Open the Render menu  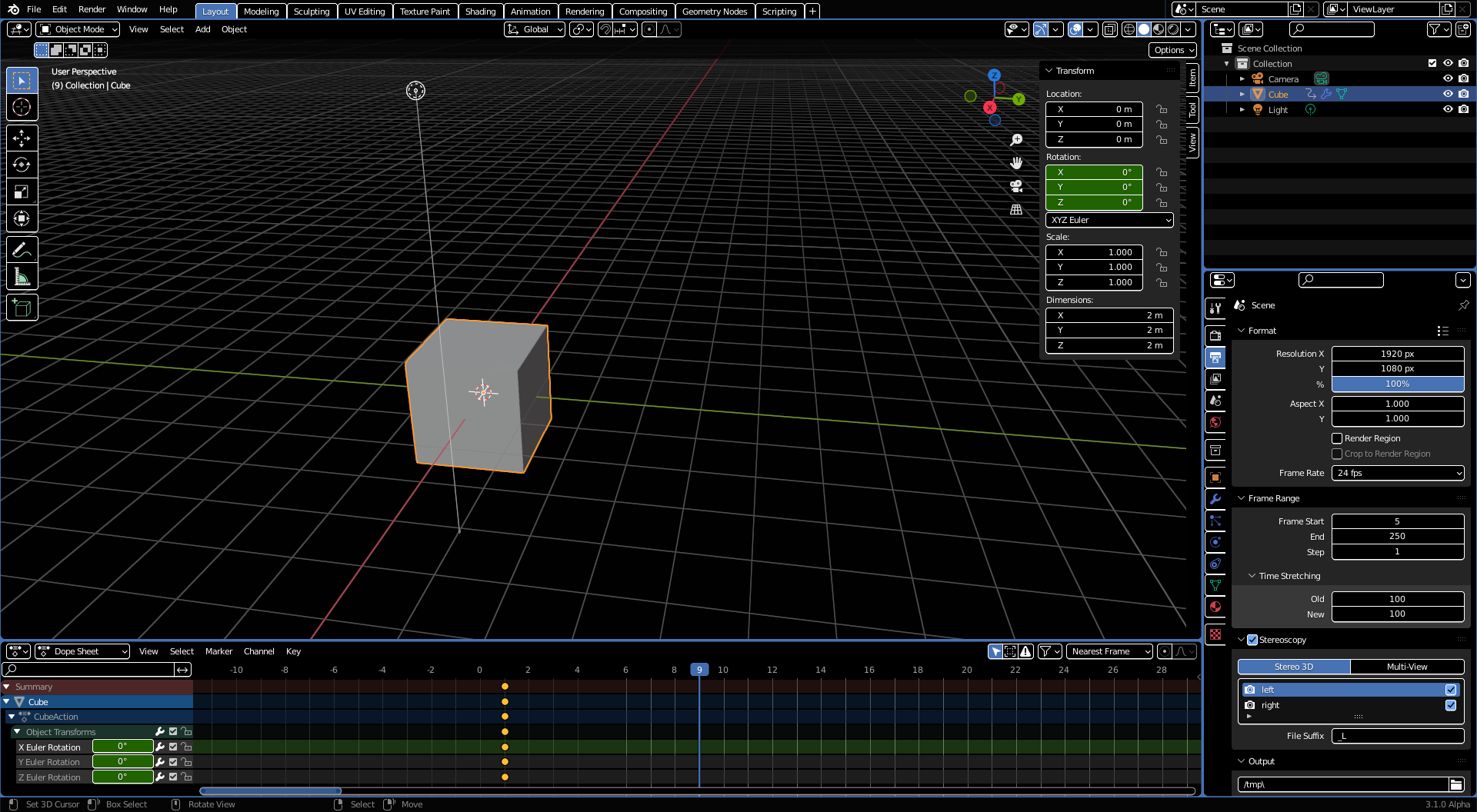click(92, 9)
